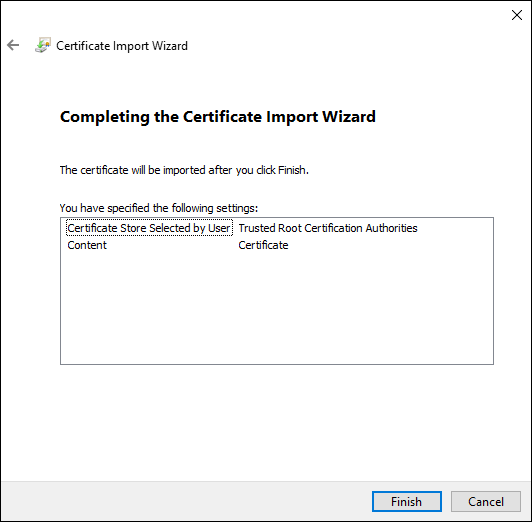Go back using the left arrow

[x=13, y=45]
